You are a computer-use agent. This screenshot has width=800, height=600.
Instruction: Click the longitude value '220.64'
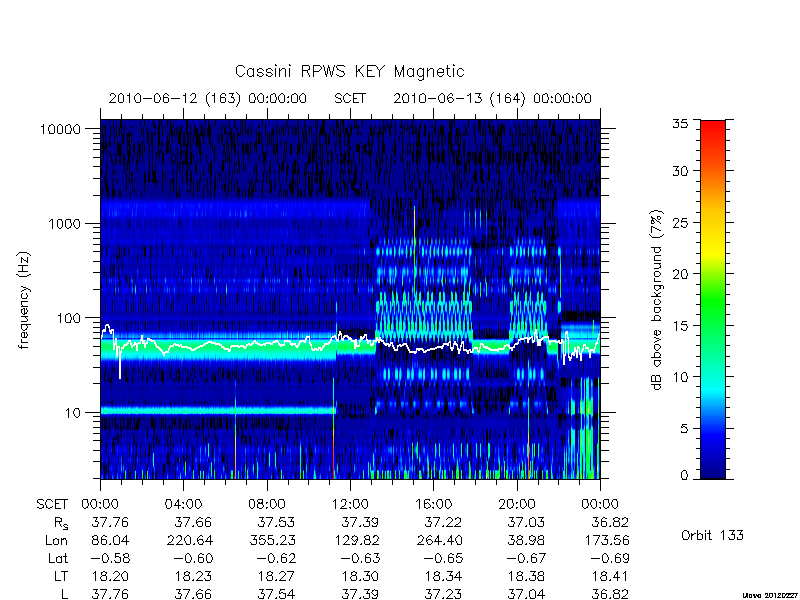tap(190, 540)
